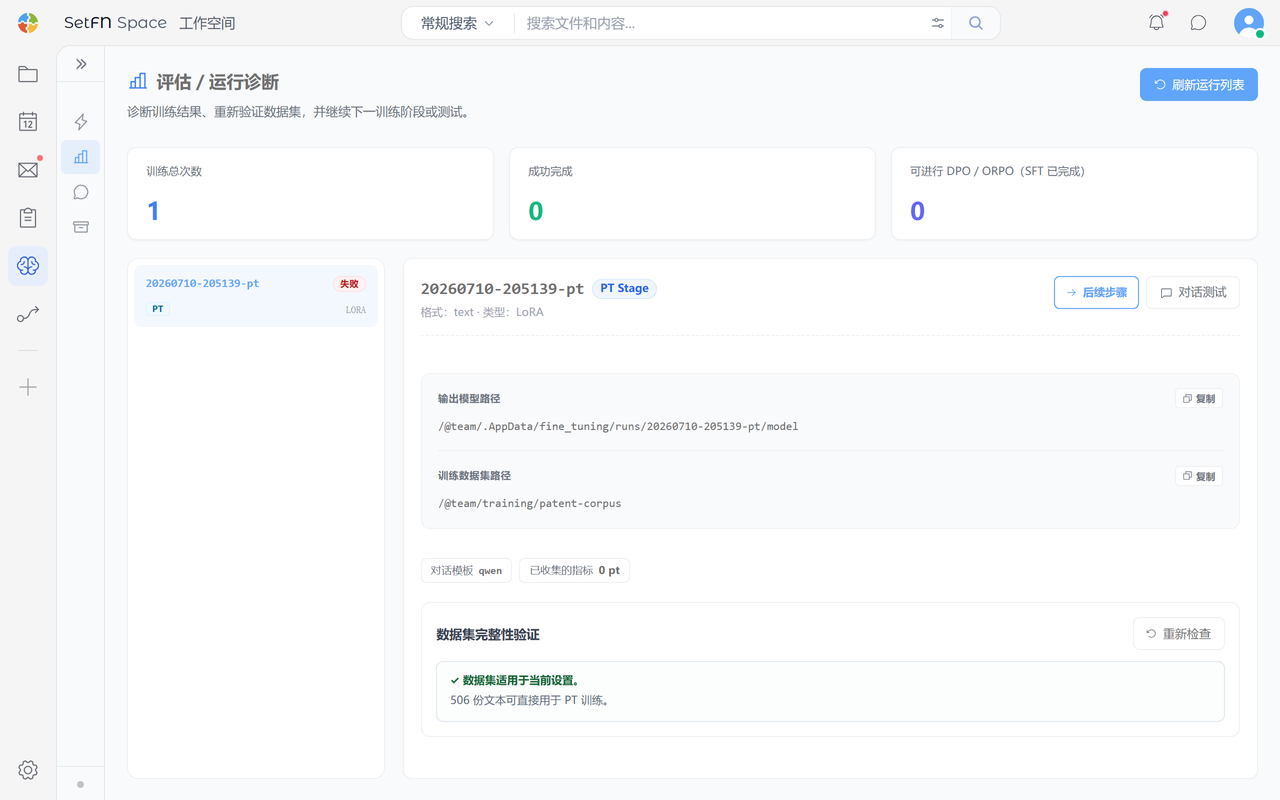Click the output path text ending in /model
Viewport: 1280px width, 800px height.
coord(618,426)
